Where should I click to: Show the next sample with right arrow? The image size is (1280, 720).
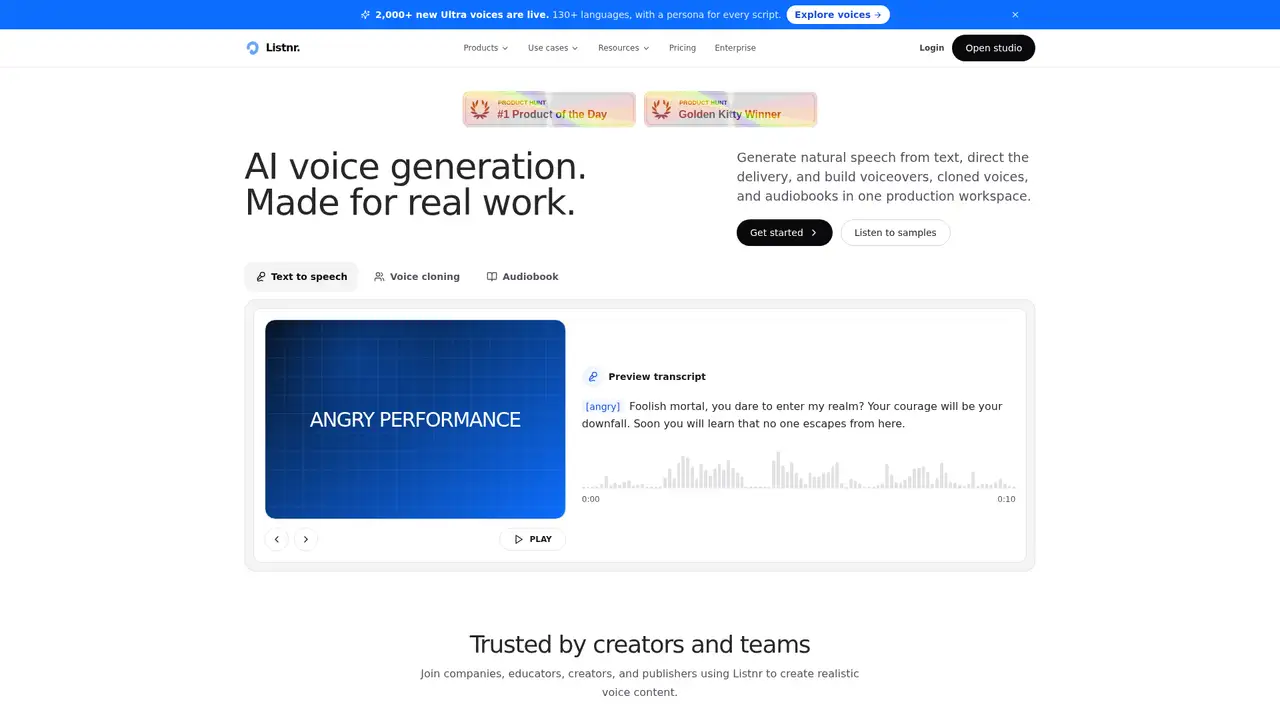pyautogui.click(x=306, y=539)
